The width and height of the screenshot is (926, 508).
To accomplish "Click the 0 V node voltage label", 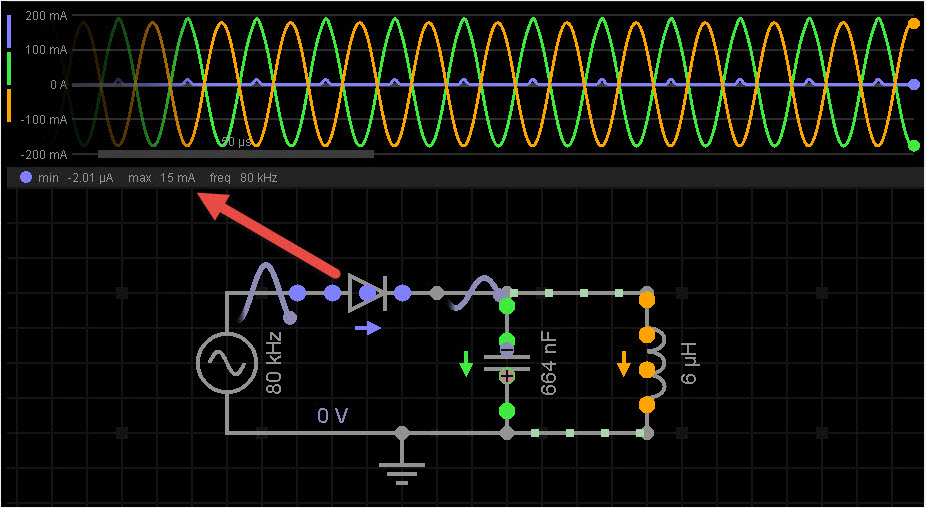I will [334, 415].
